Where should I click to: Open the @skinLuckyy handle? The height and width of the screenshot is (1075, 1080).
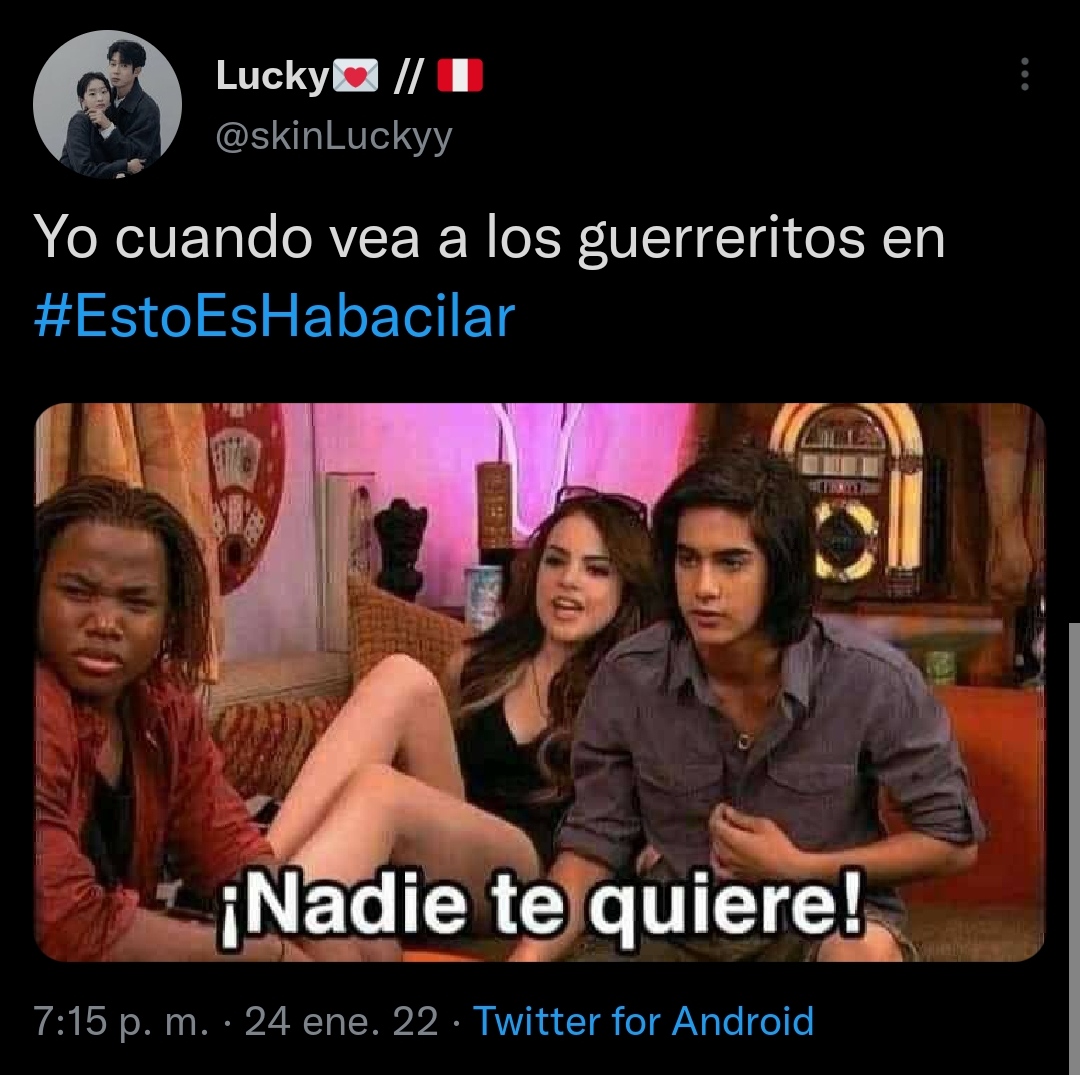coord(334,136)
